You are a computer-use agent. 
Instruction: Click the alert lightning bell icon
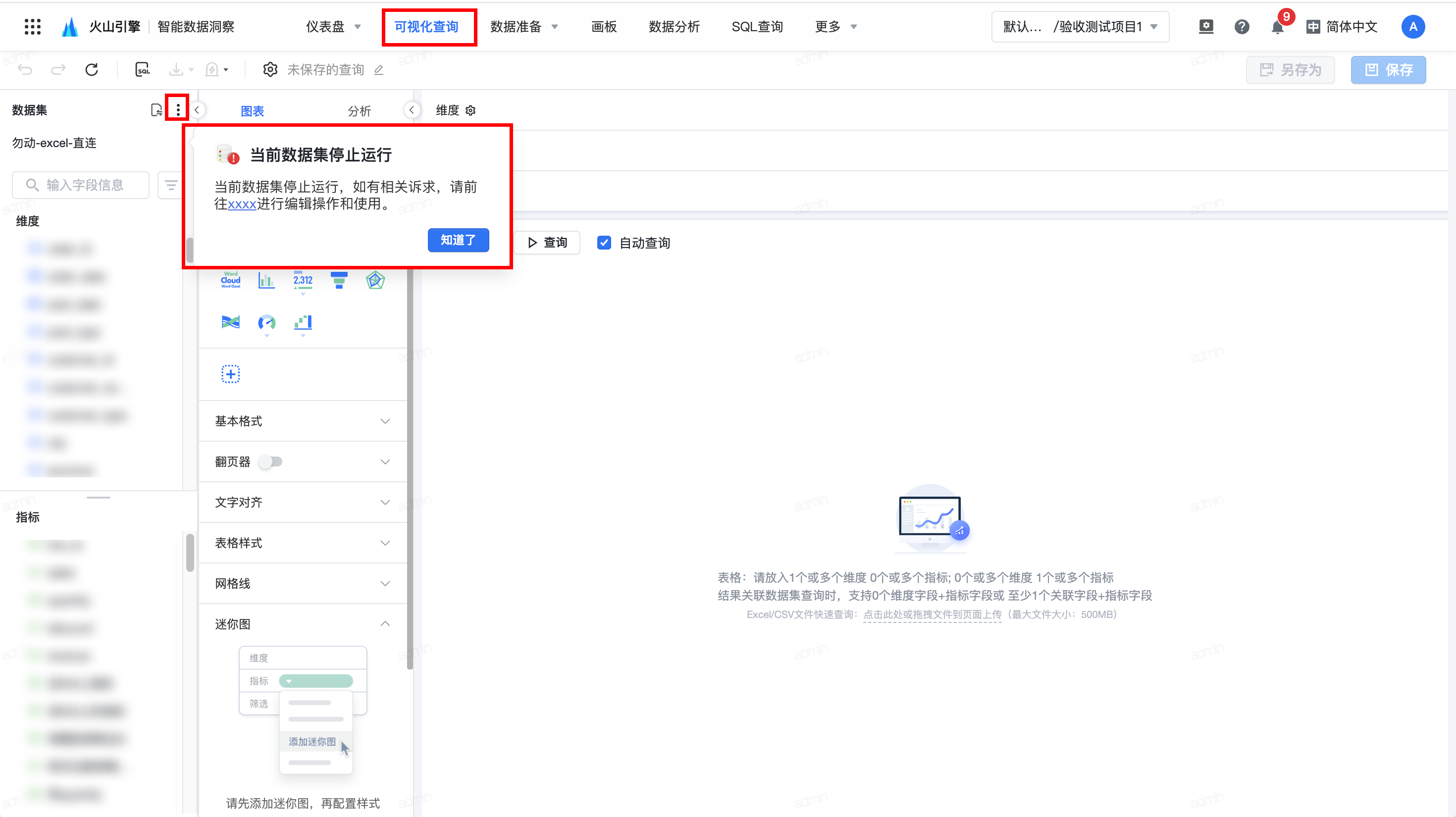click(x=212, y=69)
